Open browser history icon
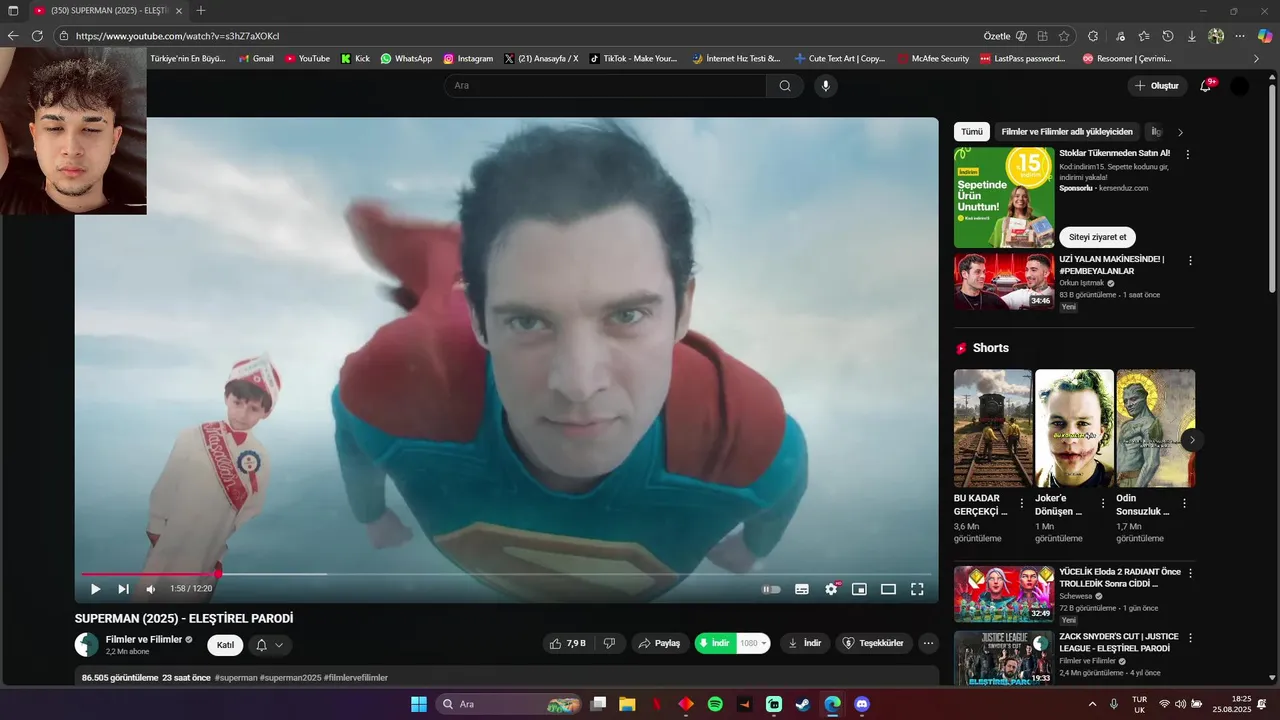 tap(1168, 36)
